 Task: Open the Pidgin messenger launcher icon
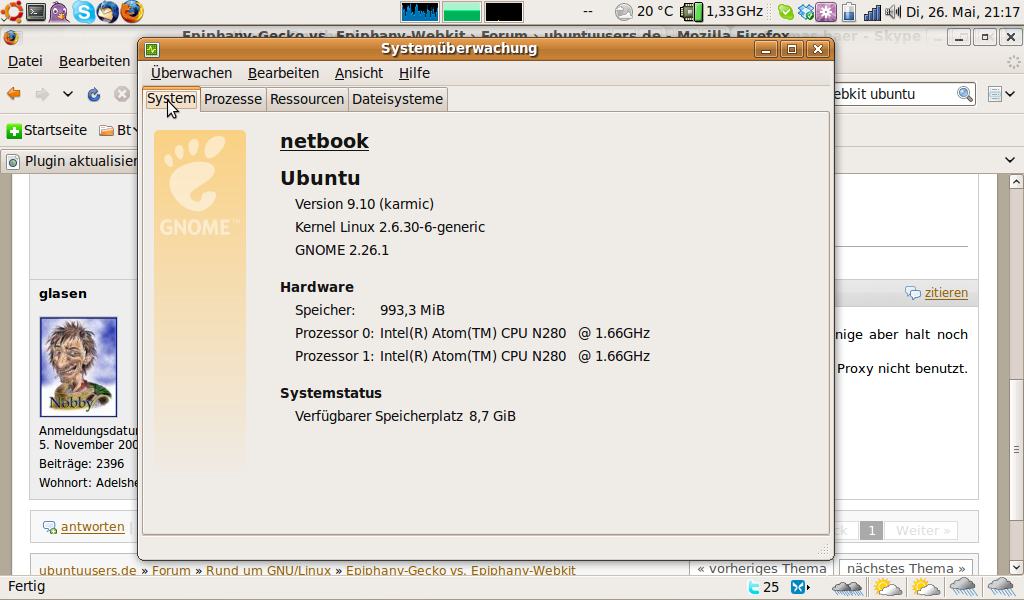(x=59, y=11)
